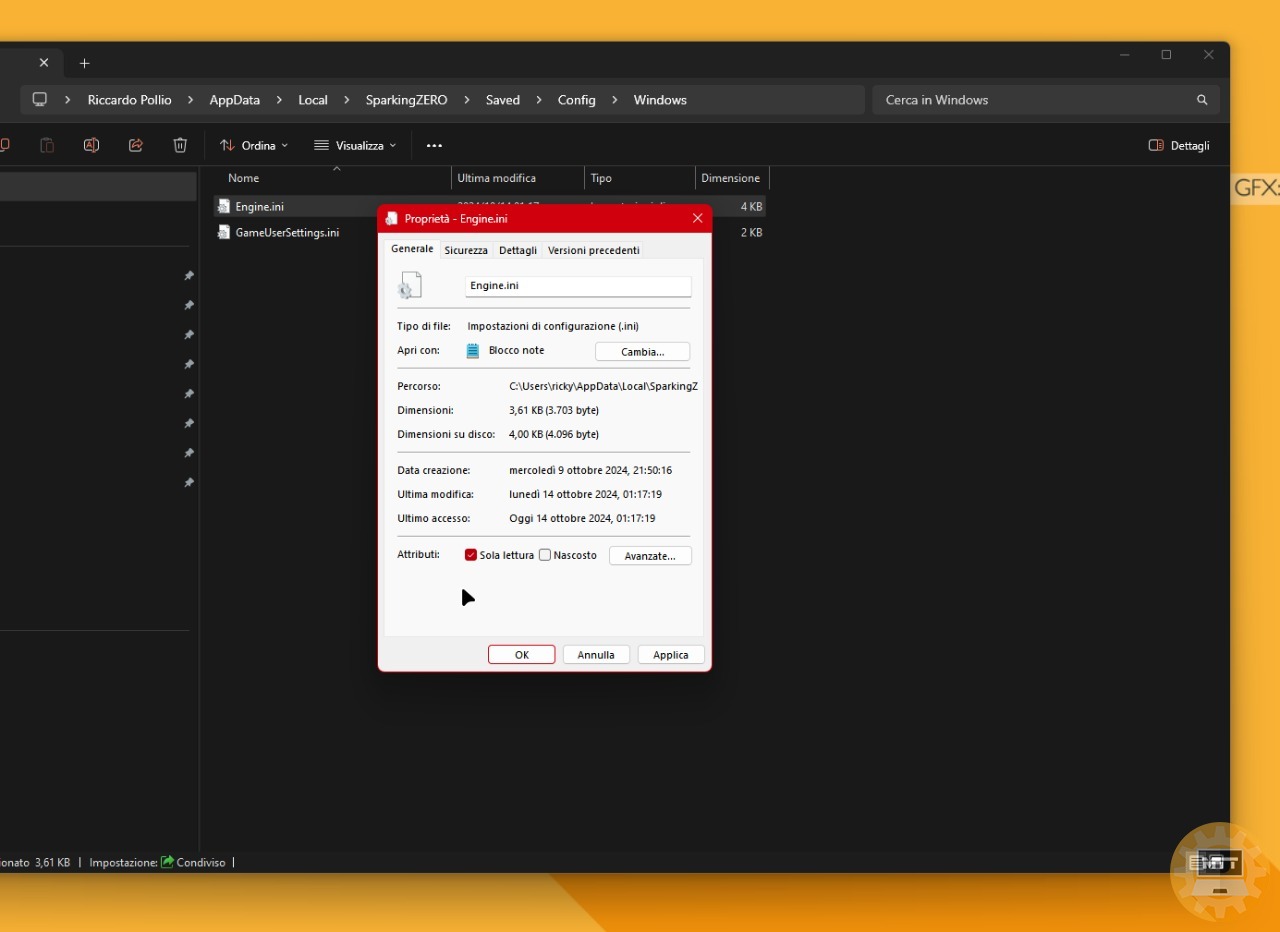Click the Blocco note notepad icon
Viewport: 1280px width, 932px height.
(473, 351)
